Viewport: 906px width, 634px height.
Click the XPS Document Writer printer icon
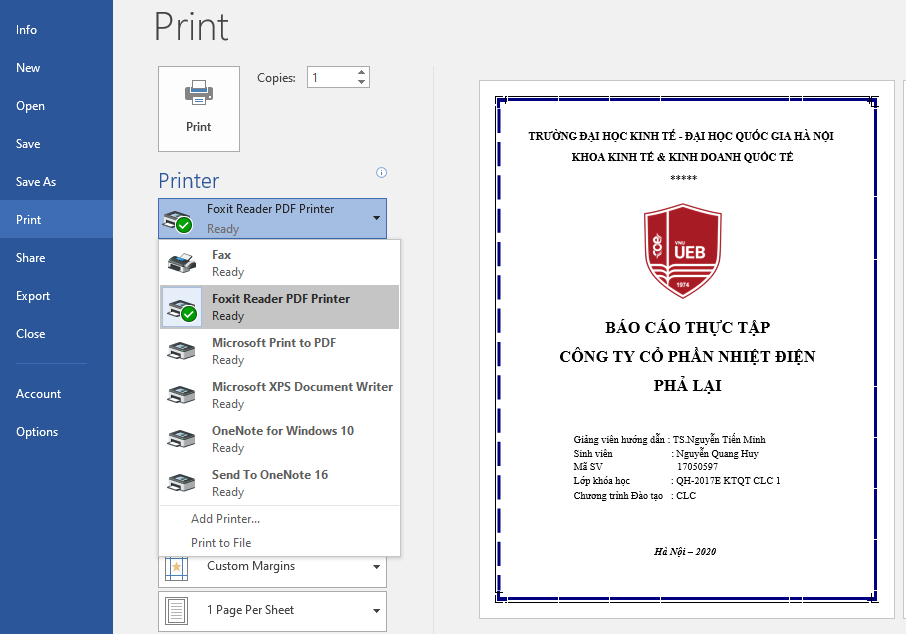click(x=181, y=394)
